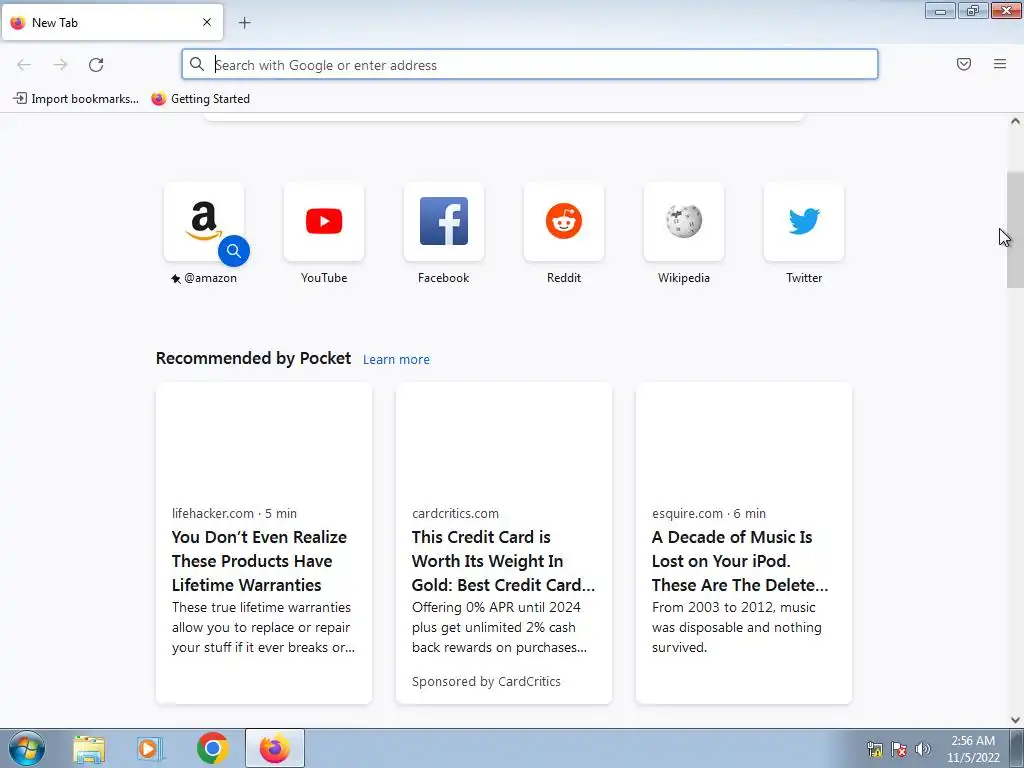Click the Firefox taskbar button
The width and height of the screenshot is (1024, 768).
point(274,748)
